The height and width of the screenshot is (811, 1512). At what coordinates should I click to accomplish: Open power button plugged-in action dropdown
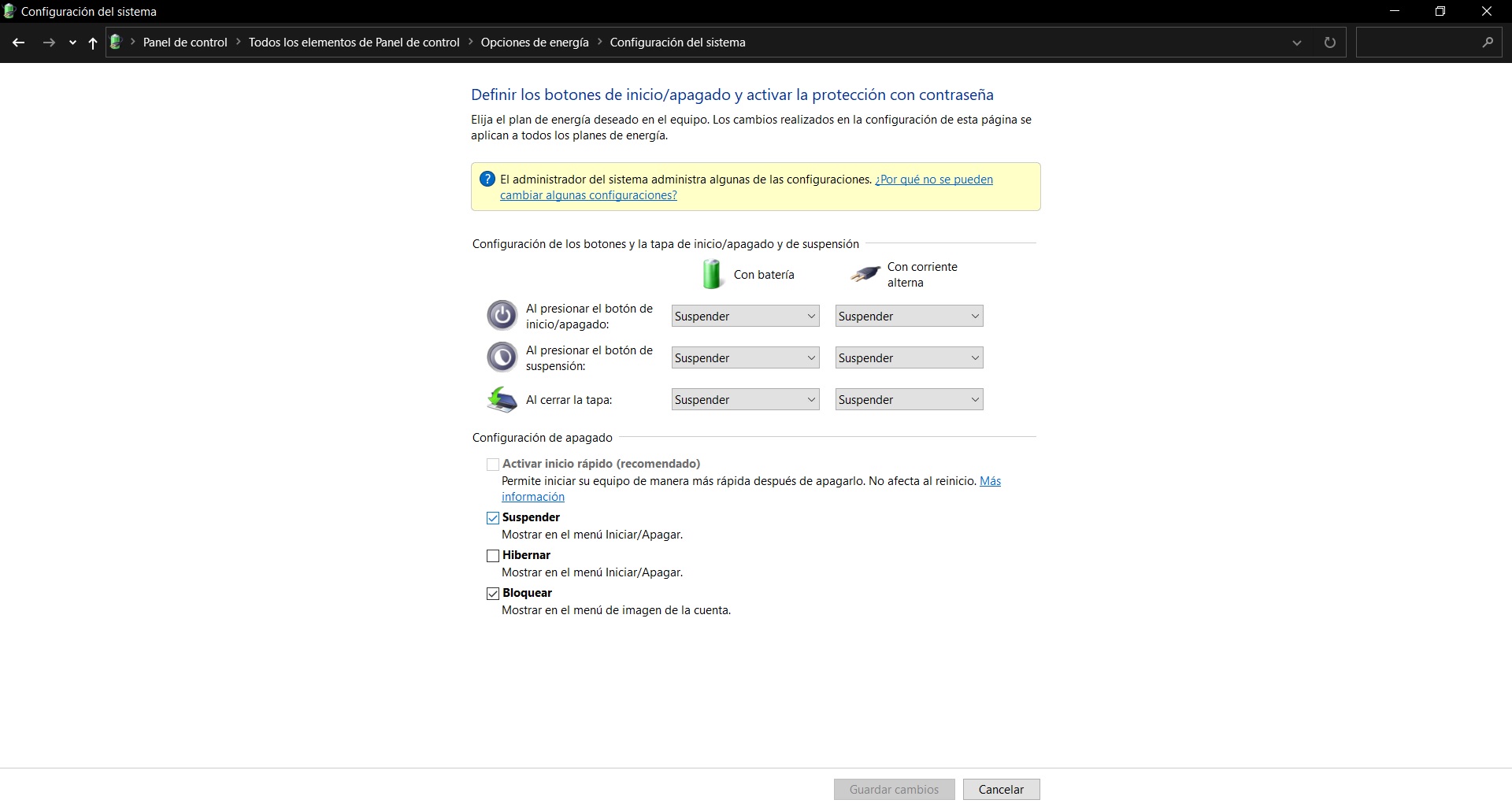pyautogui.click(x=909, y=317)
